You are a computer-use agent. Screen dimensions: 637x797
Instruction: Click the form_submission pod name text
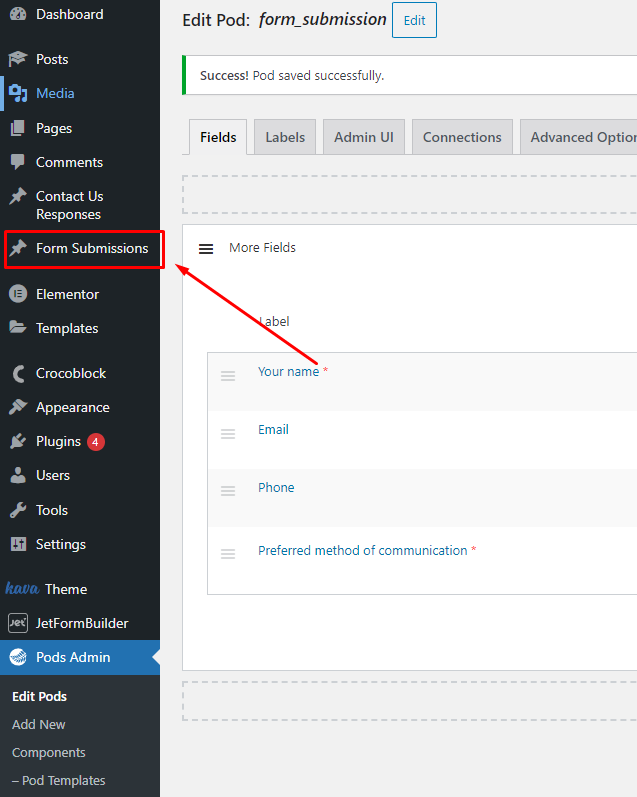click(x=322, y=19)
